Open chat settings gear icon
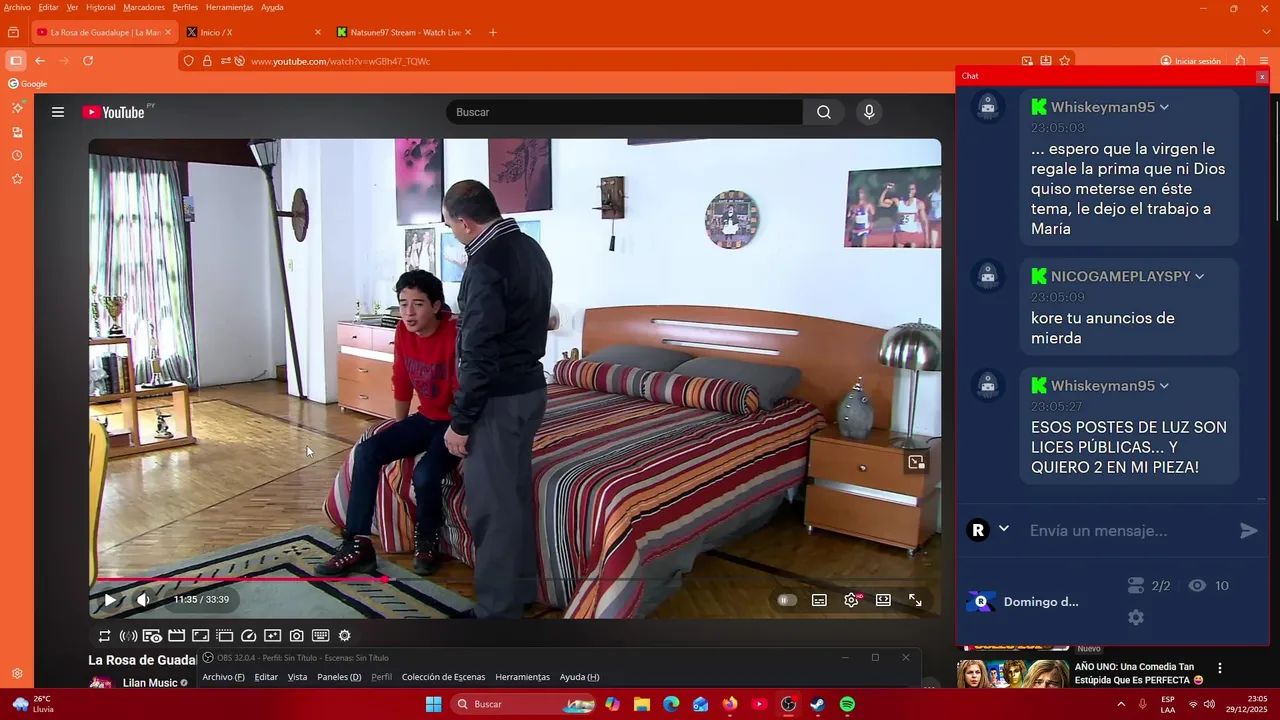Viewport: 1280px width, 720px height. [x=1136, y=618]
